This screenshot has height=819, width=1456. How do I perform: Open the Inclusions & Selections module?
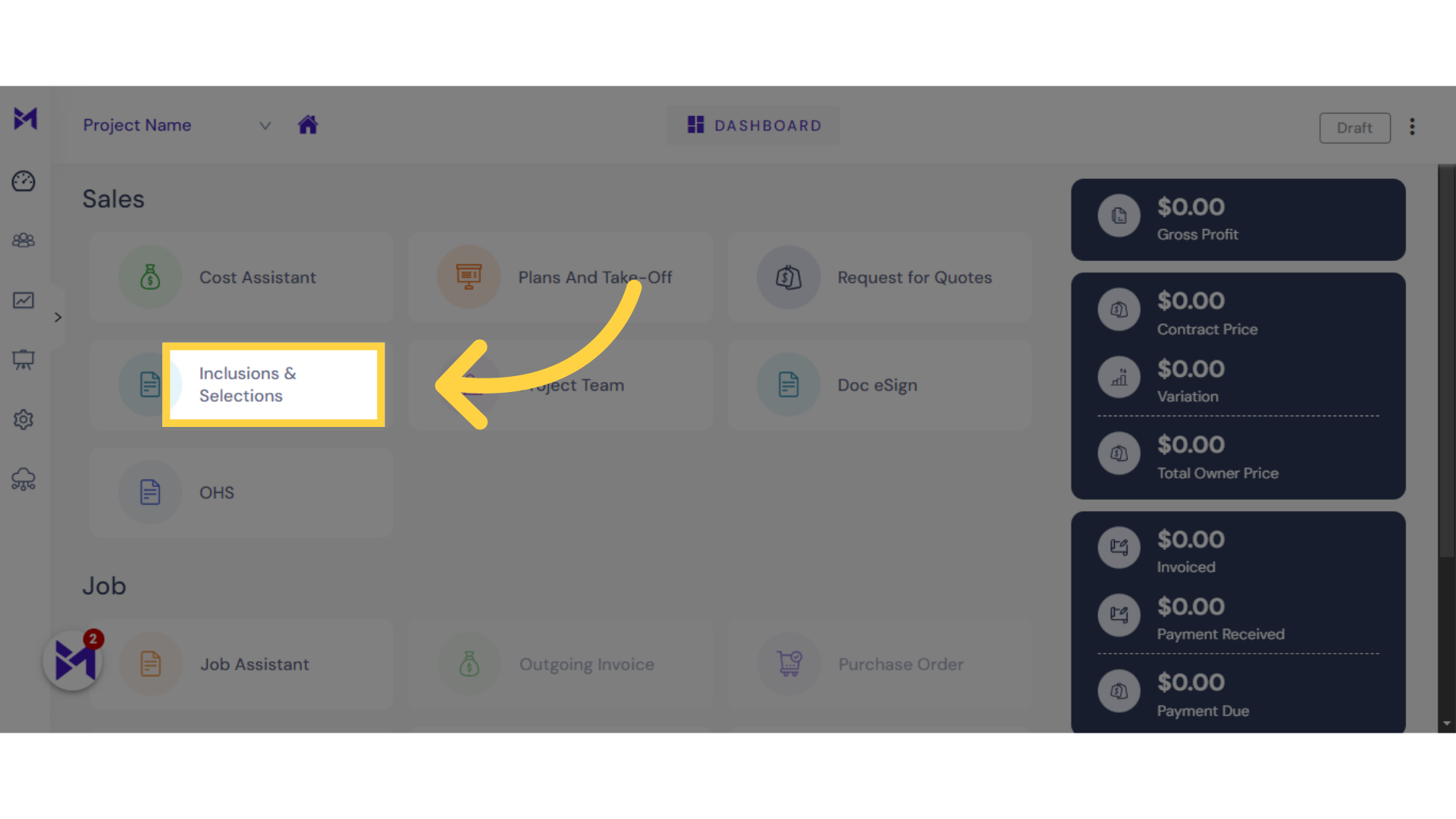click(x=274, y=384)
